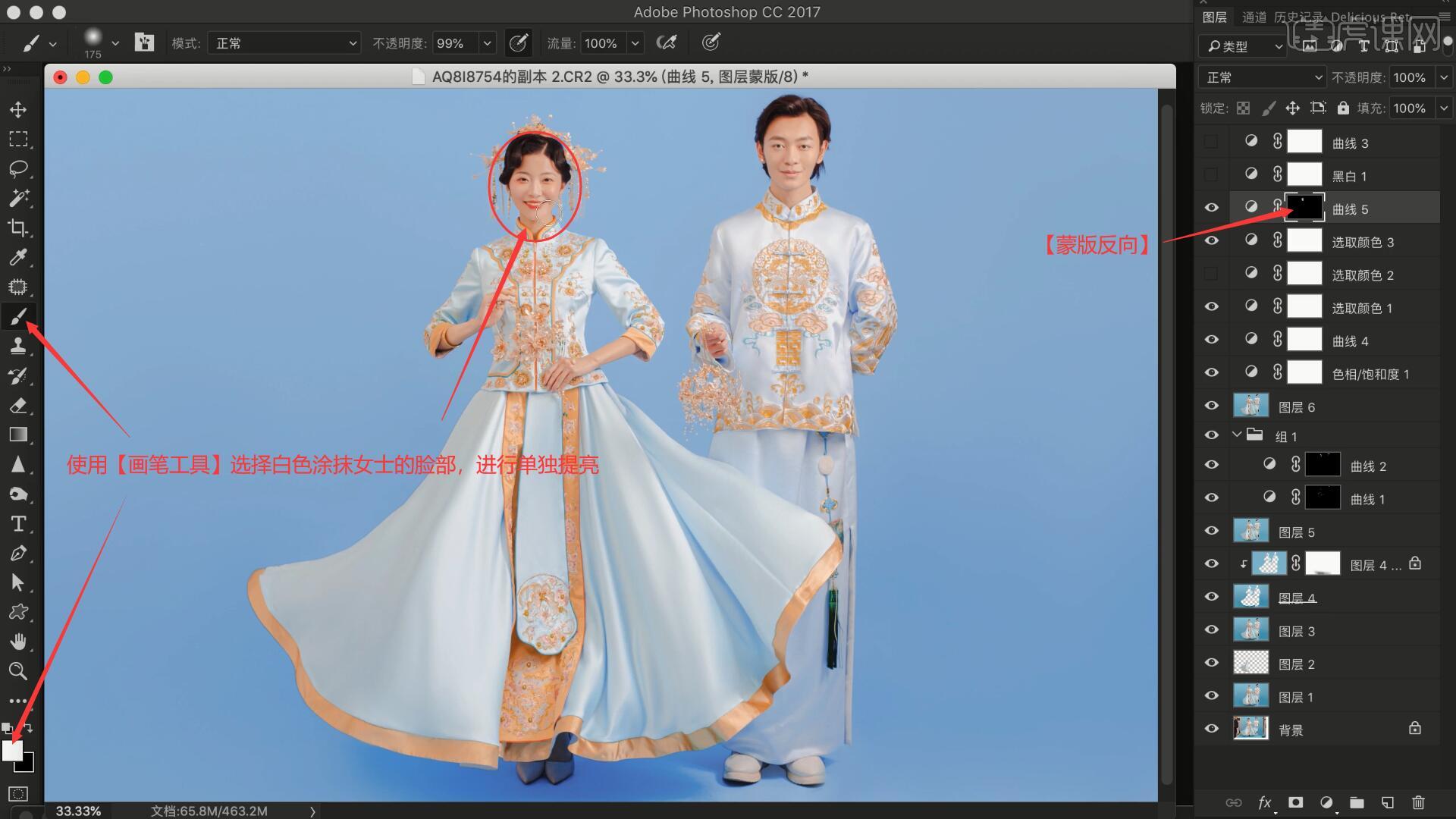Add a layer mask from panel bottom
The image size is (1456, 819).
tap(1295, 802)
